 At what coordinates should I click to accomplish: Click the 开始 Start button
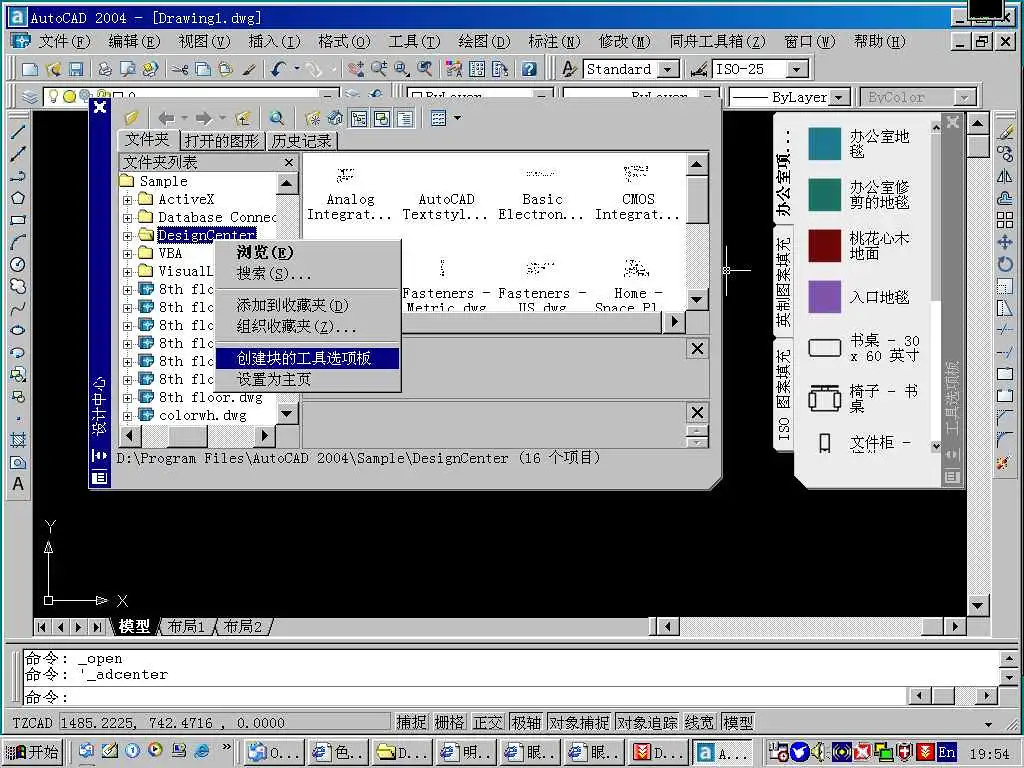[x=32, y=752]
